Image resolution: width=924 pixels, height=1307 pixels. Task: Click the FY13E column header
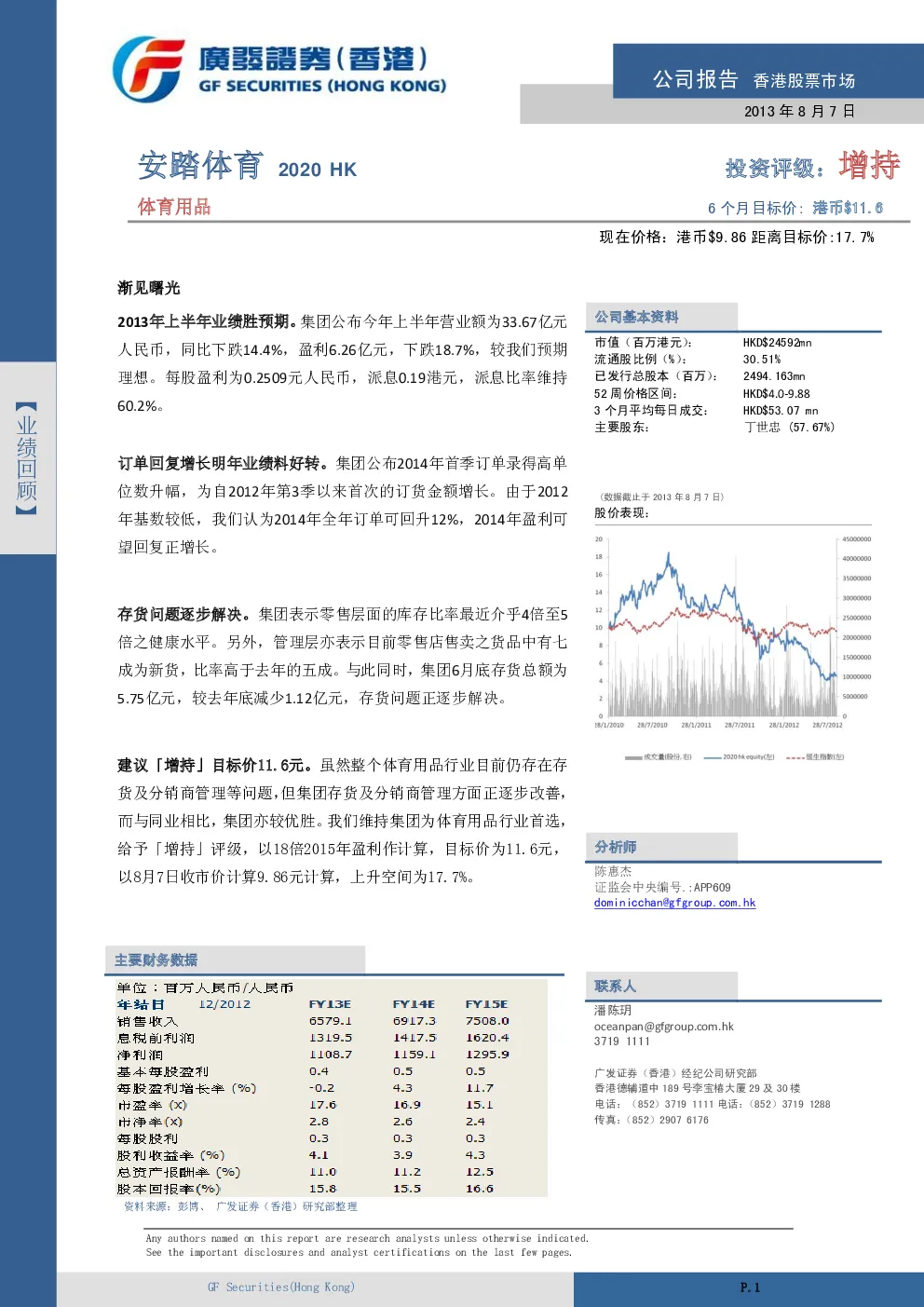click(331, 1004)
